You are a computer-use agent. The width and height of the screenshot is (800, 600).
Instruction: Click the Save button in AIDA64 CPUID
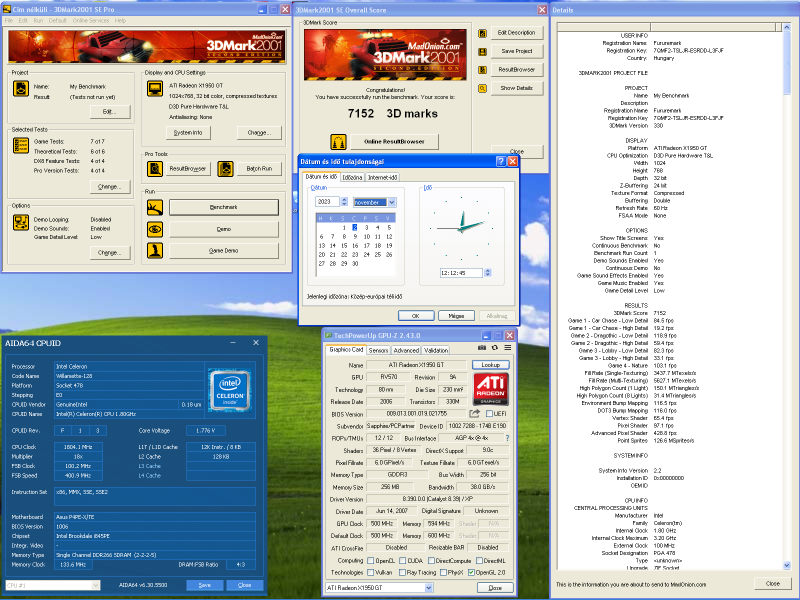(205, 585)
